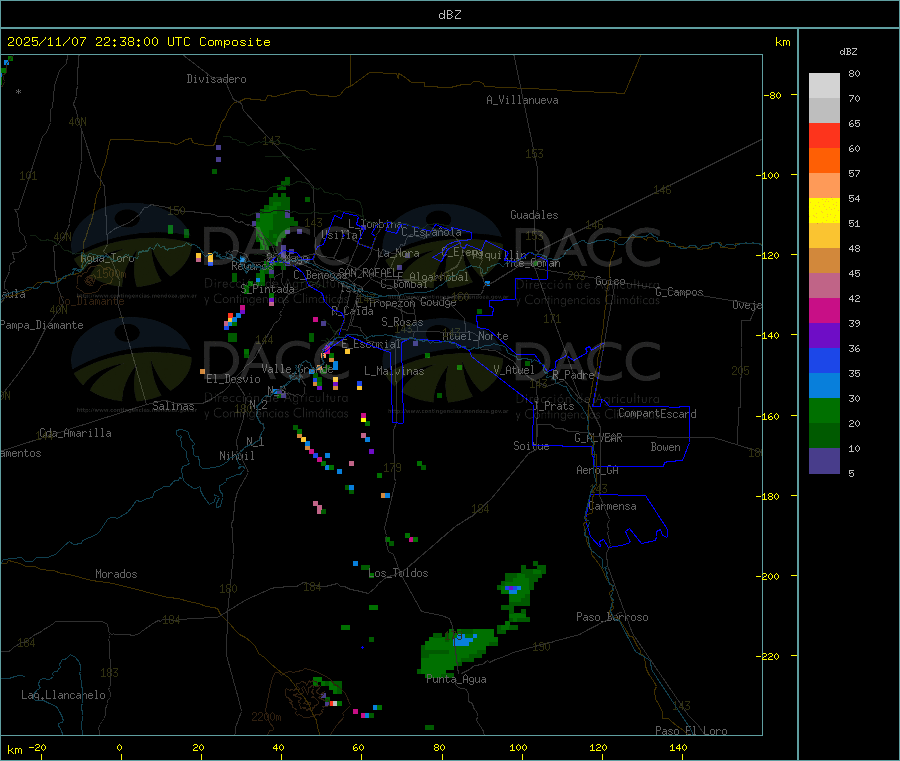
Task: Click the dark green 10-20 dBZ legend swatch
Action: (824, 436)
